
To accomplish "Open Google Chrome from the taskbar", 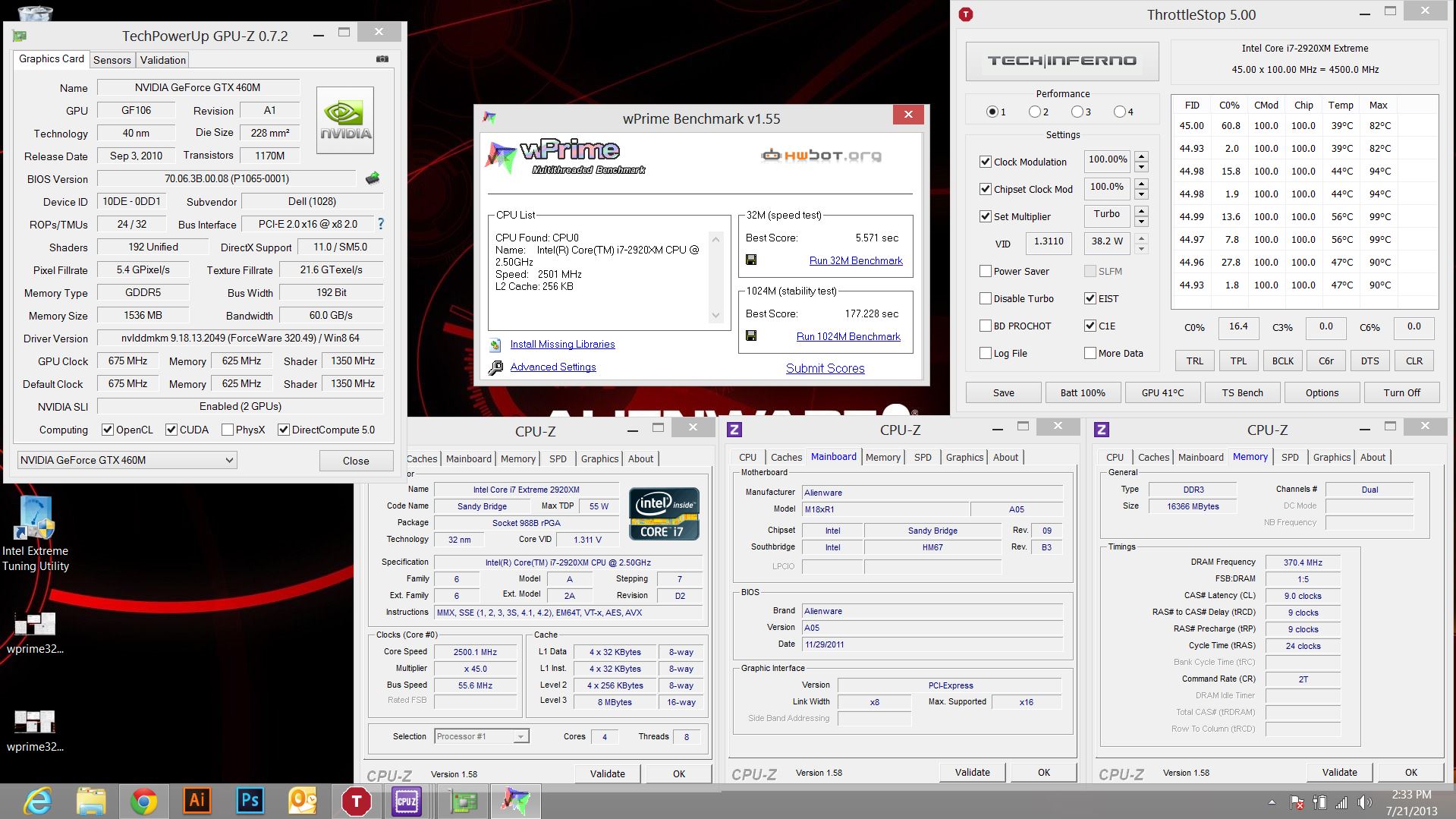I will click(144, 801).
